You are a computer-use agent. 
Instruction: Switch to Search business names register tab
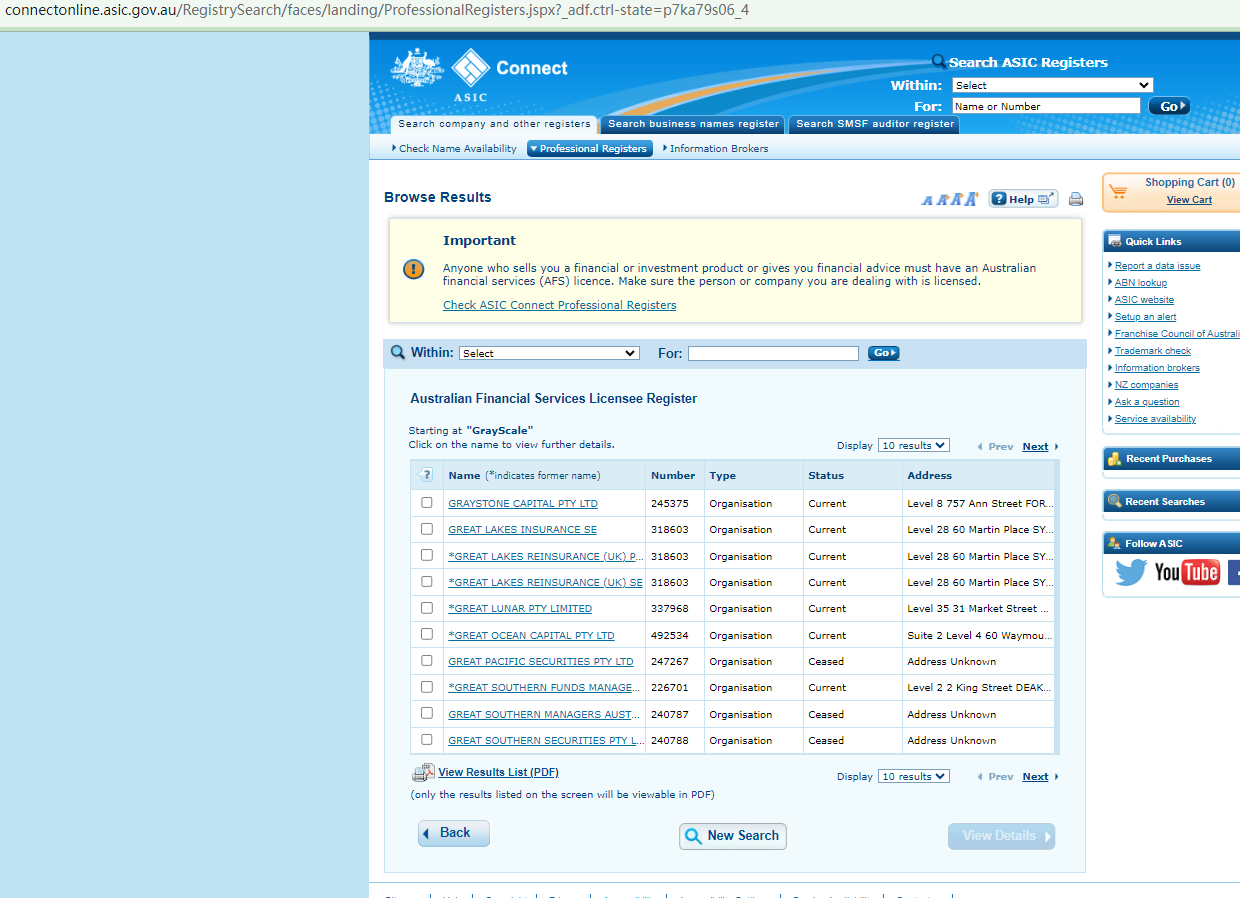(x=693, y=124)
